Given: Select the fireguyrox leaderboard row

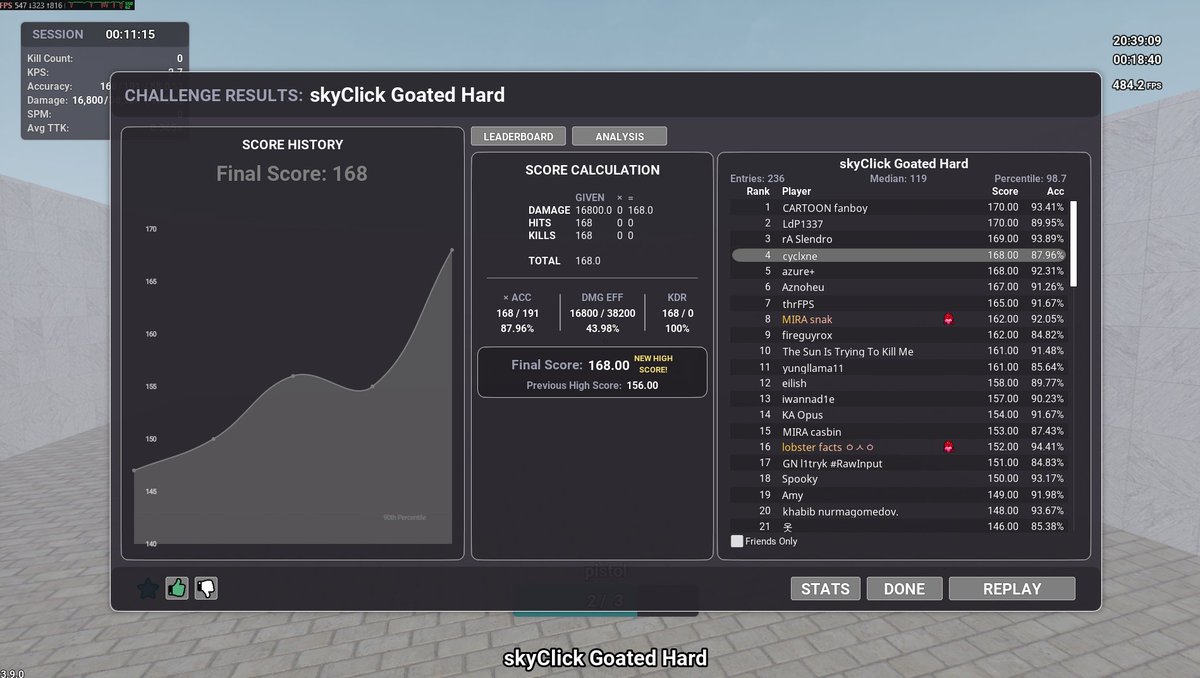Looking at the screenshot, I should pyautogui.click(x=899, y=335).
